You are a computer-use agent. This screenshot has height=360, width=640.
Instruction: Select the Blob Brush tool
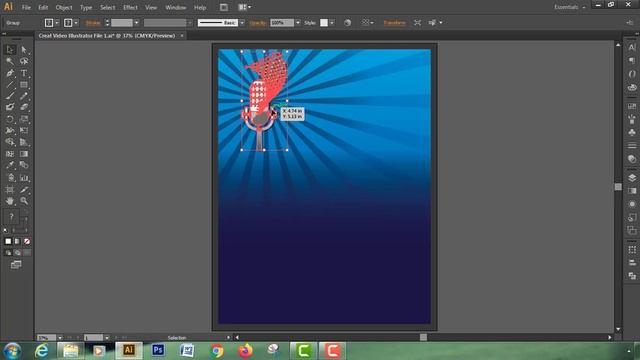coord(10,107)
